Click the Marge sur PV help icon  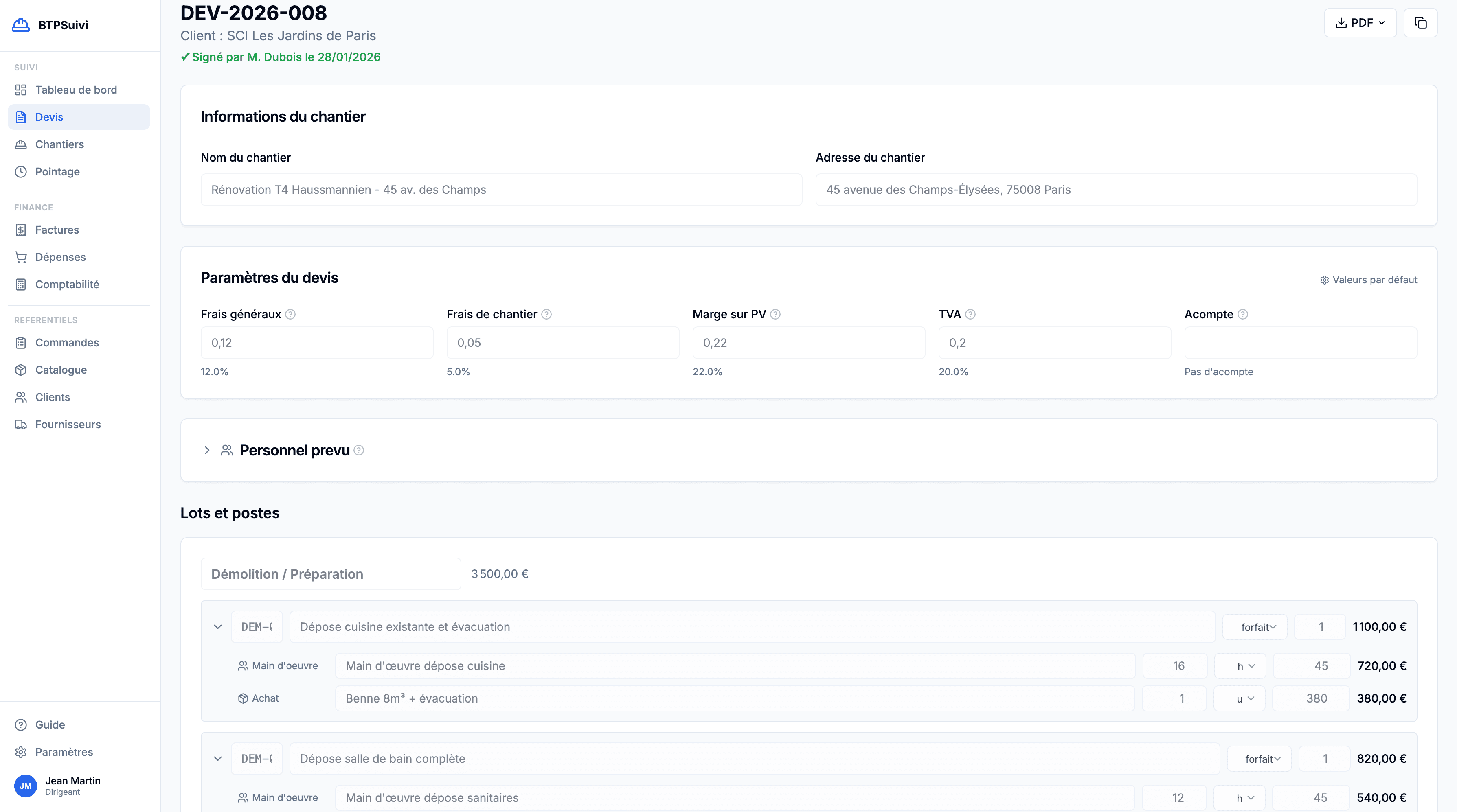(x=775, y=314)
